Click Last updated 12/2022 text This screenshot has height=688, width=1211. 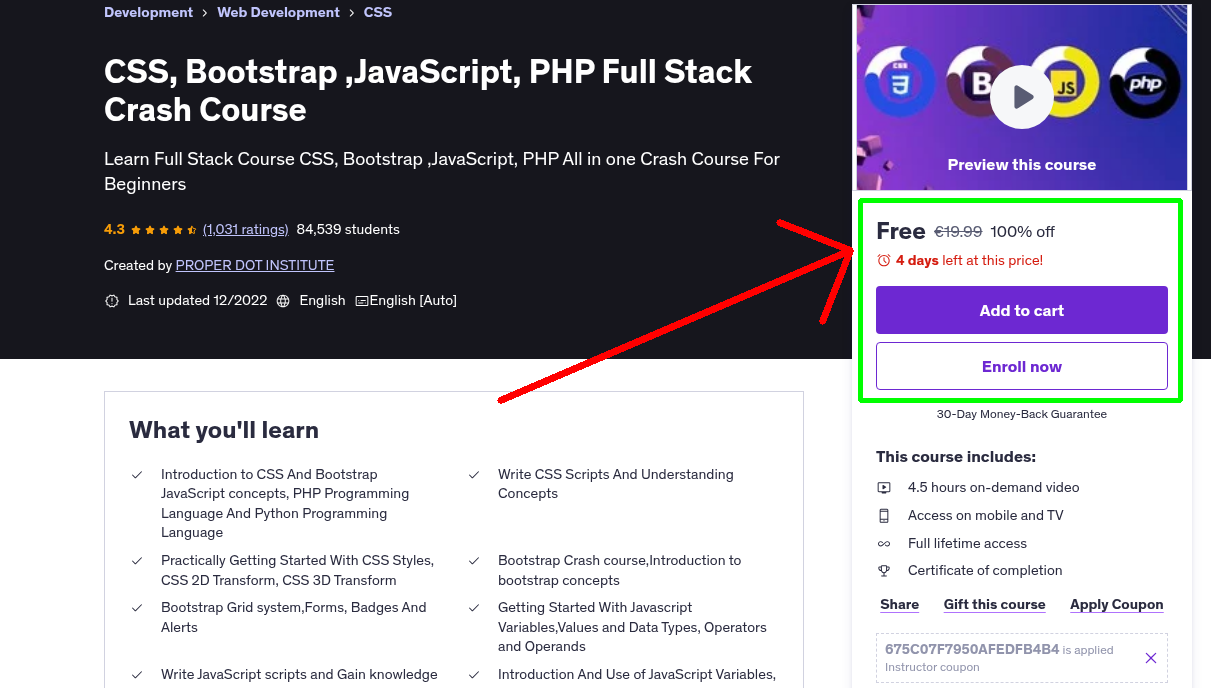[x=198, y=301]
